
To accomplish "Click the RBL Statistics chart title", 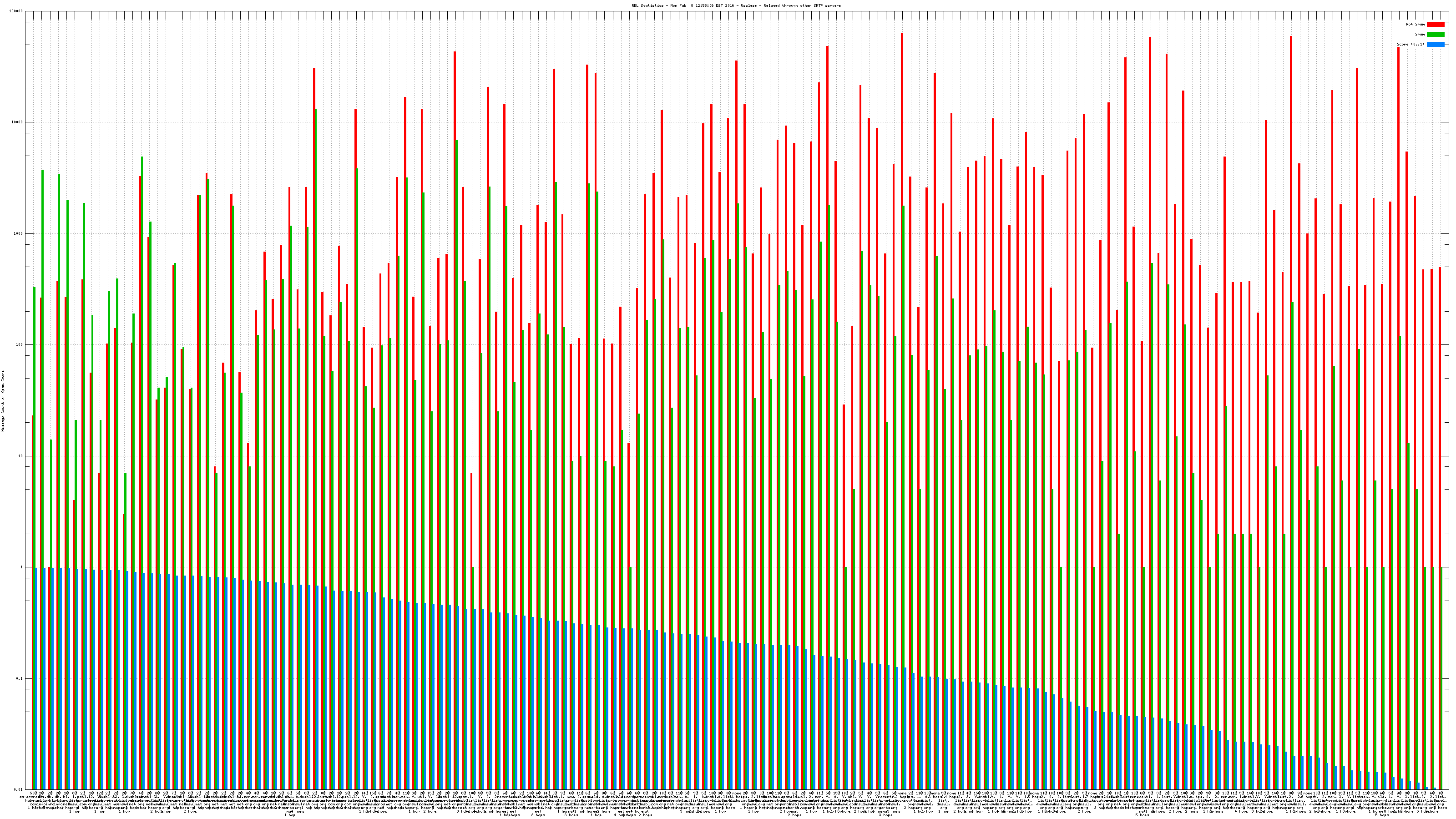I will pos(736,5).
